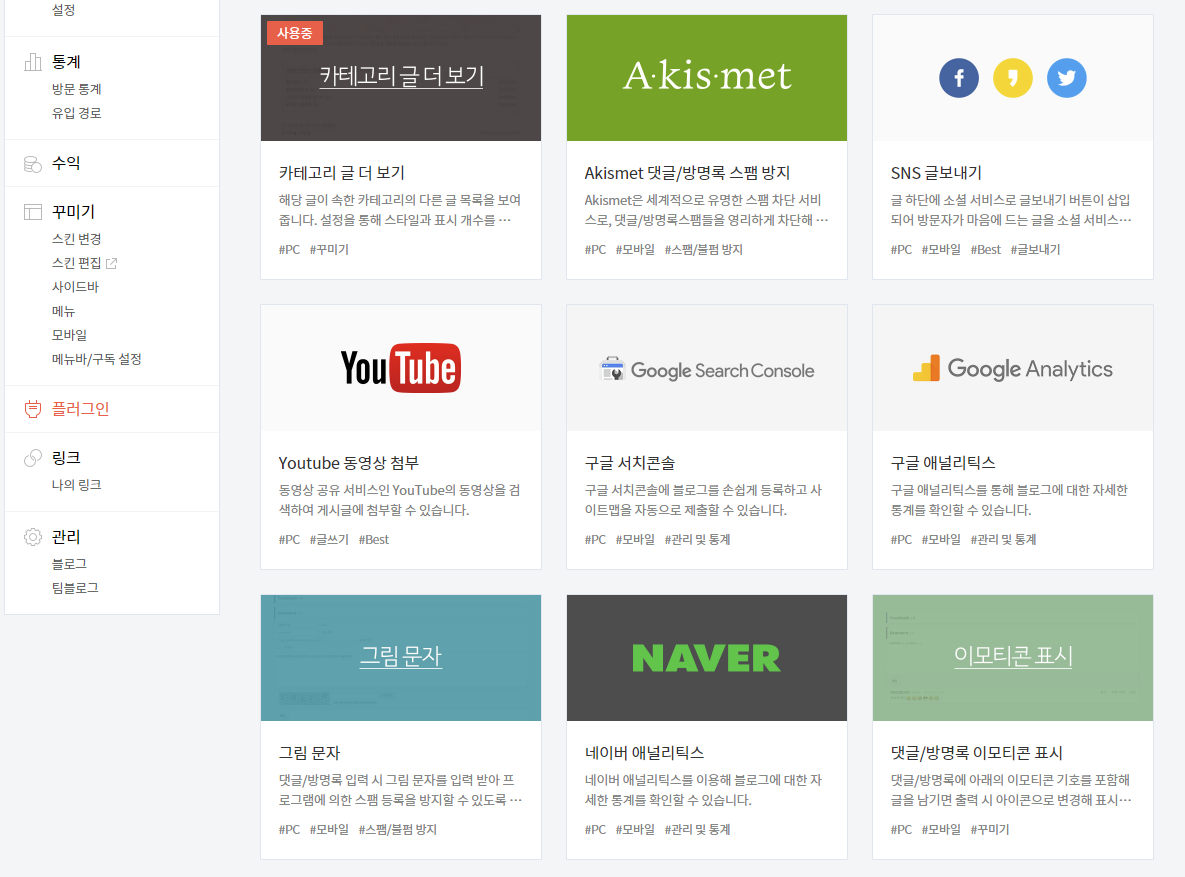Click the 카테고리 글 더 보기 dark banner

[x=401, y=78]
